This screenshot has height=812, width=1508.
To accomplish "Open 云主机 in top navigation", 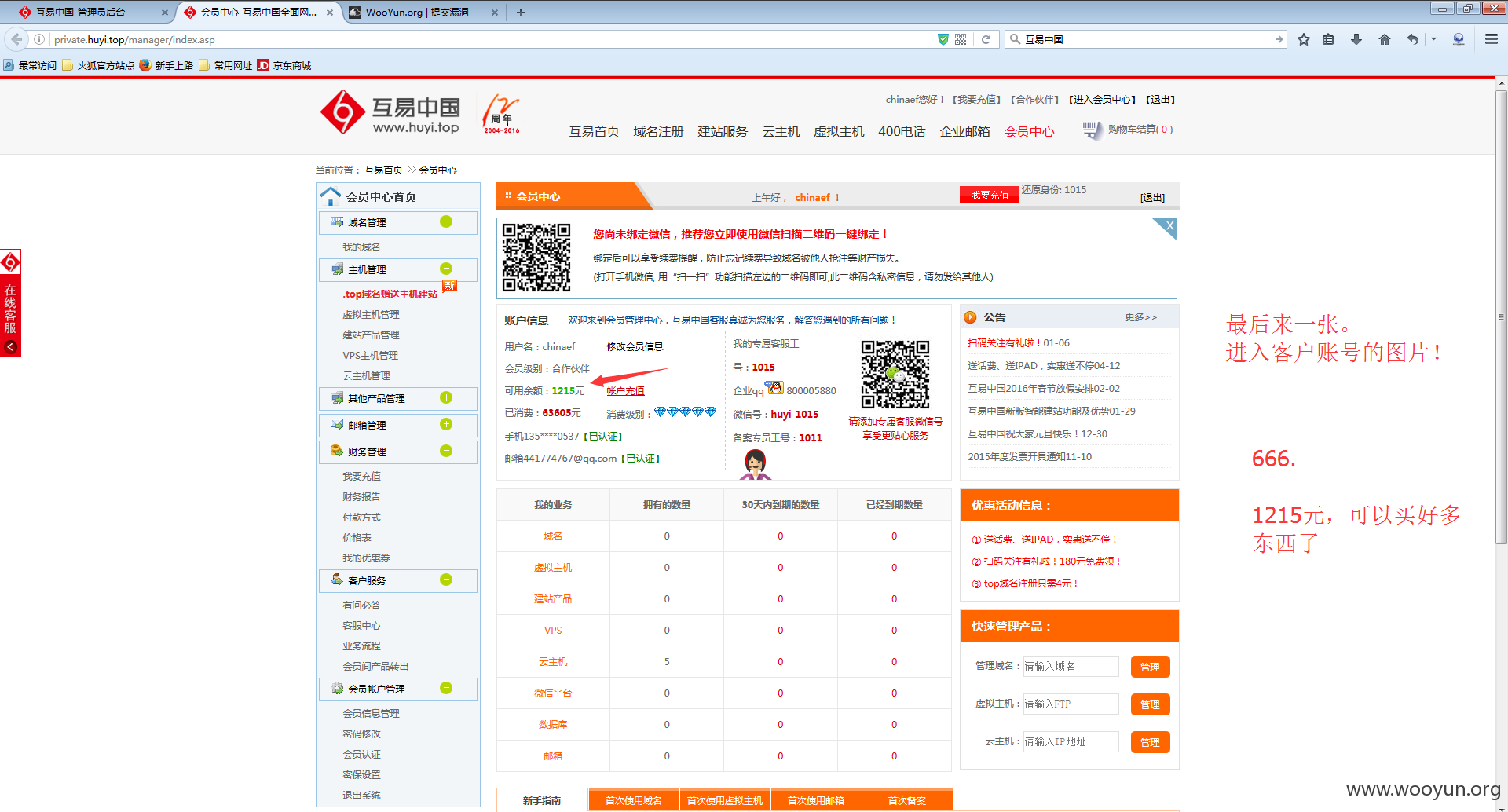I will click(x=781, y=131).
